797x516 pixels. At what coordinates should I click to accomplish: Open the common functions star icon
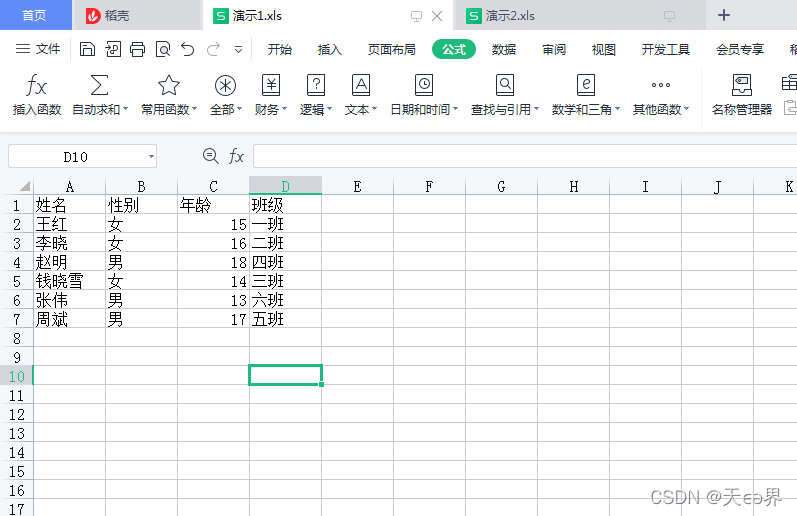(169, 85)
